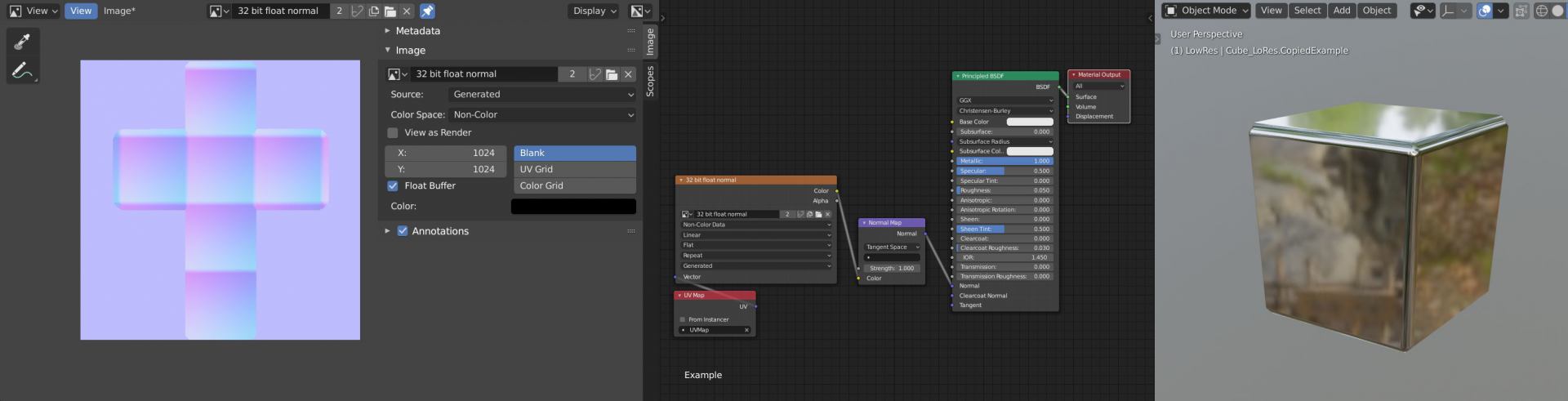Image resolution: width=1568 pixels, height=401 pixels.
Task: Expand the Annotations panel
Action: coord(388,231)
